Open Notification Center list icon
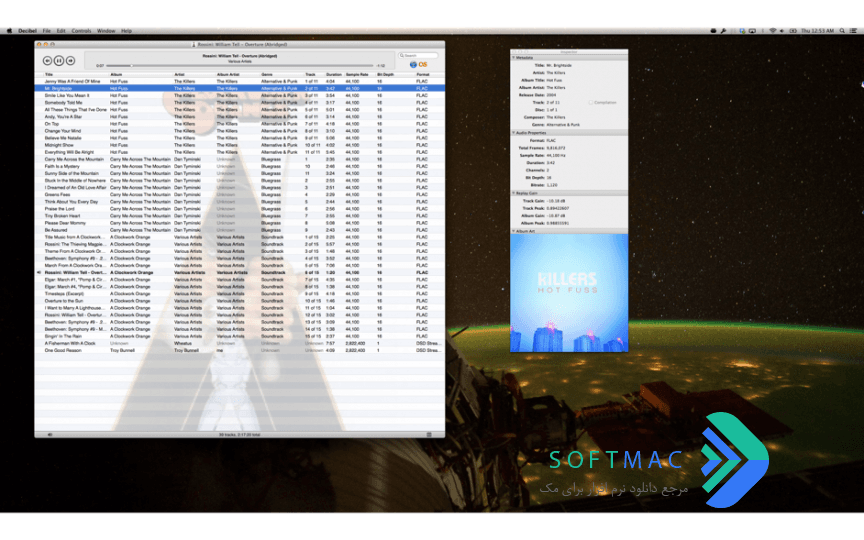Viewport: 864px width, 540px height. coord(853,31)
